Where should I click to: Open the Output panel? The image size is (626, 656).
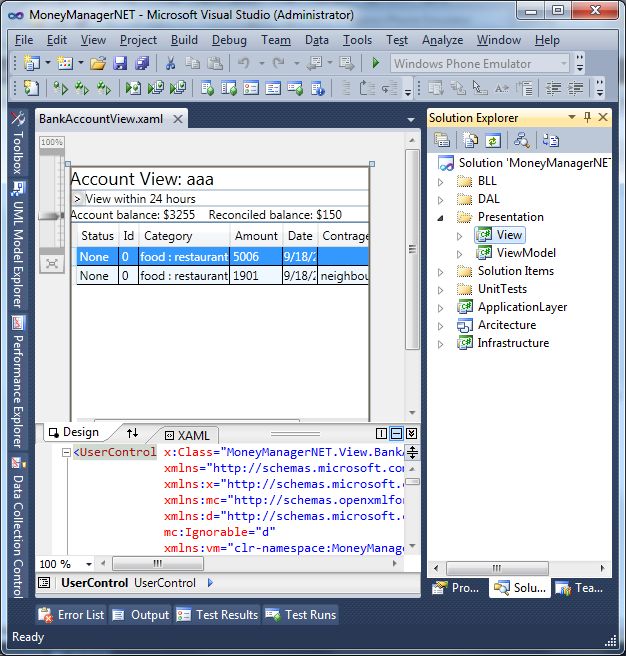141,615
